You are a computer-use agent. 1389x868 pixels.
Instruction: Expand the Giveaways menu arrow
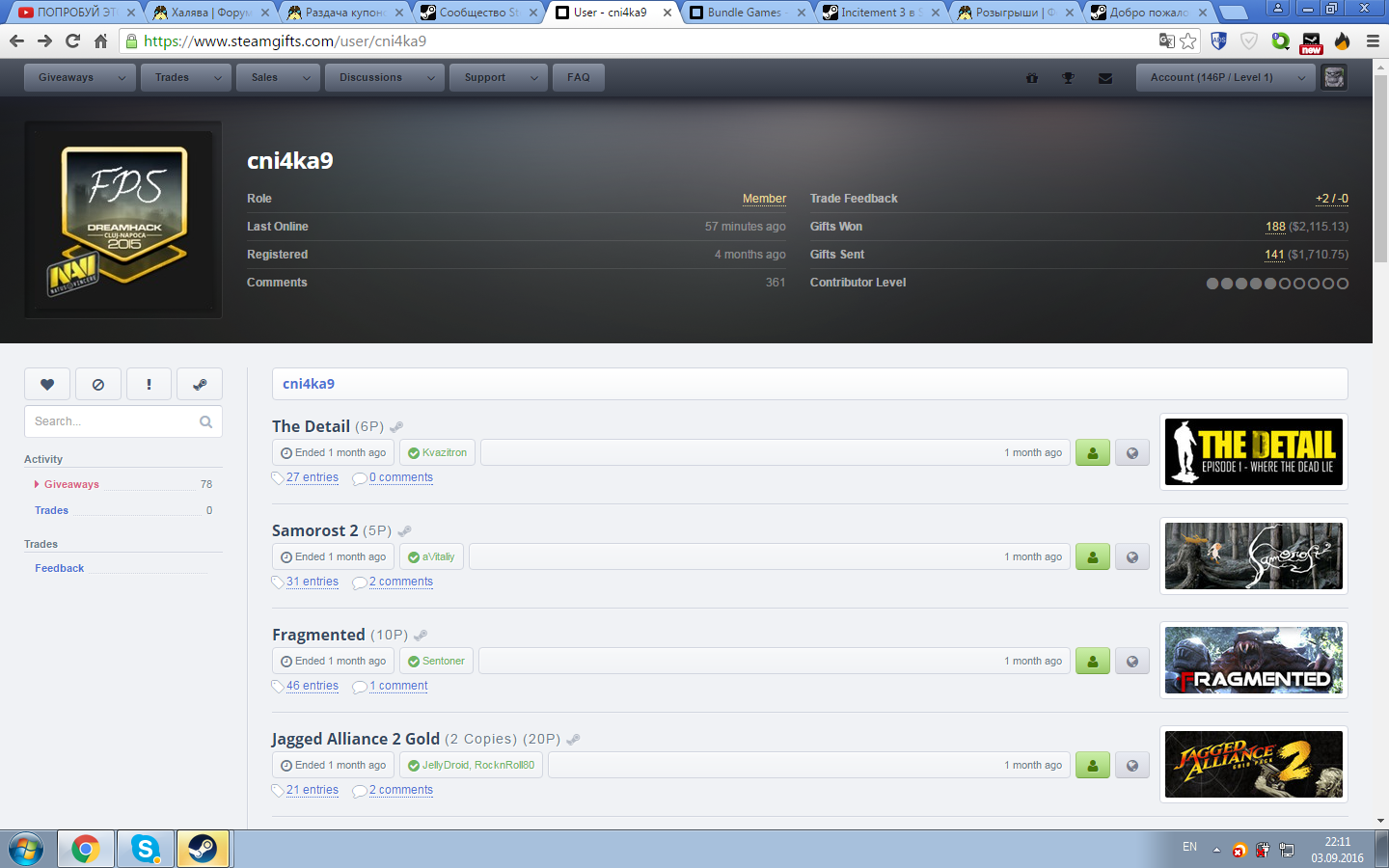click(x=122, y=78)
